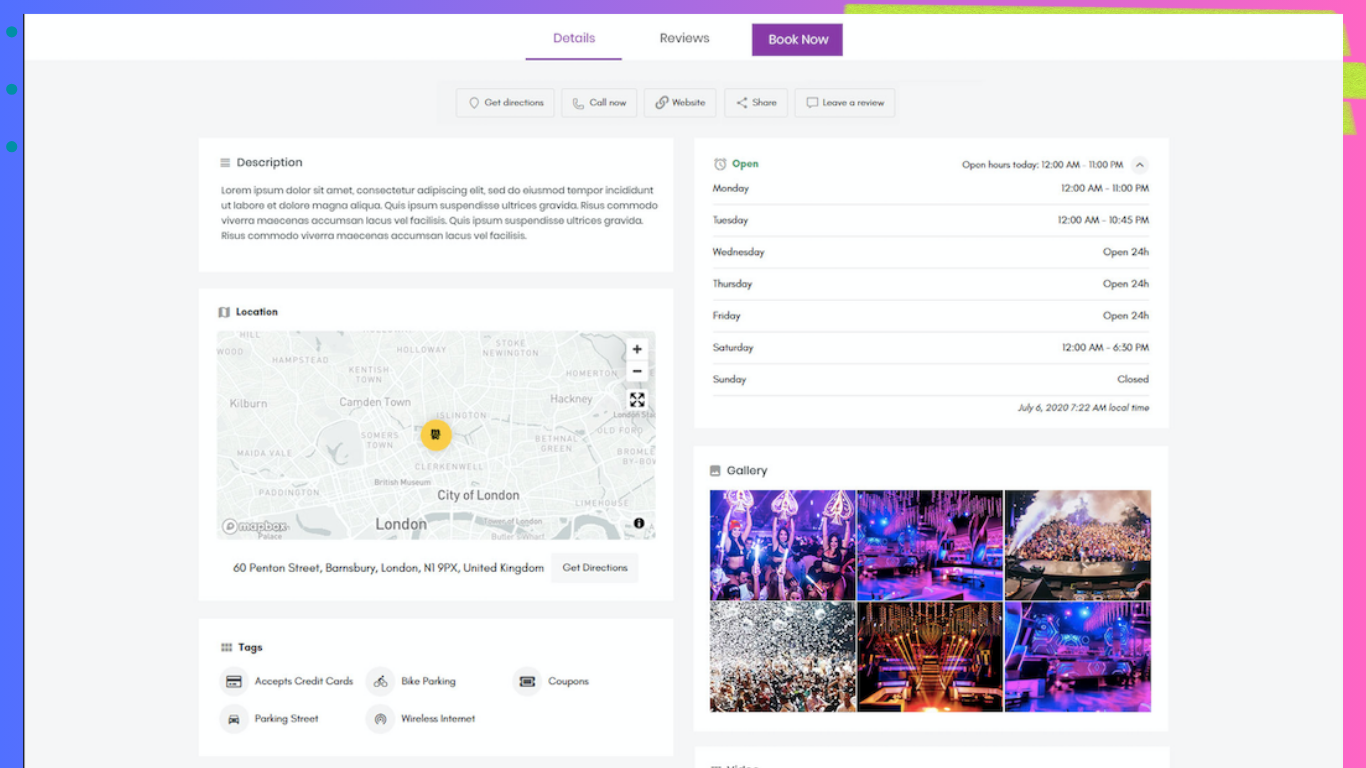Click Leave a review

click(x=845, y=103)
